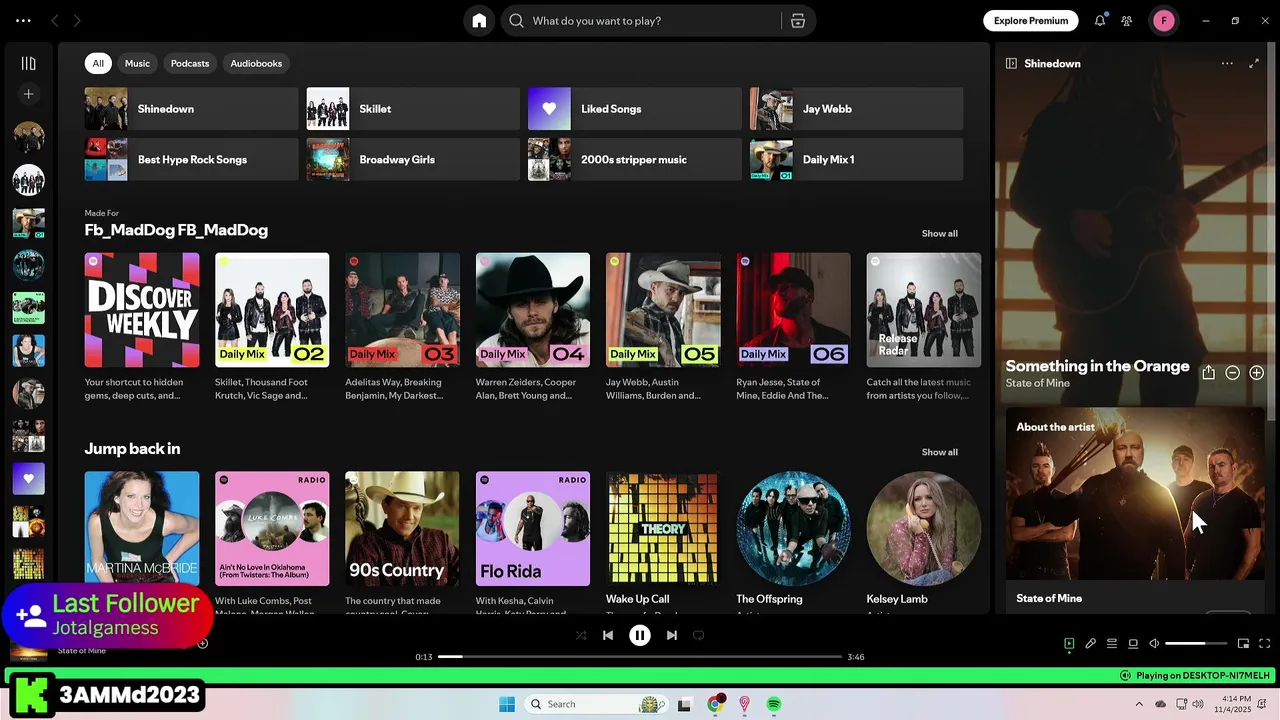Skip to the previous track
Image resolution: width=1280 pixels, height=720 pixels.
click(x=608, y=635)
